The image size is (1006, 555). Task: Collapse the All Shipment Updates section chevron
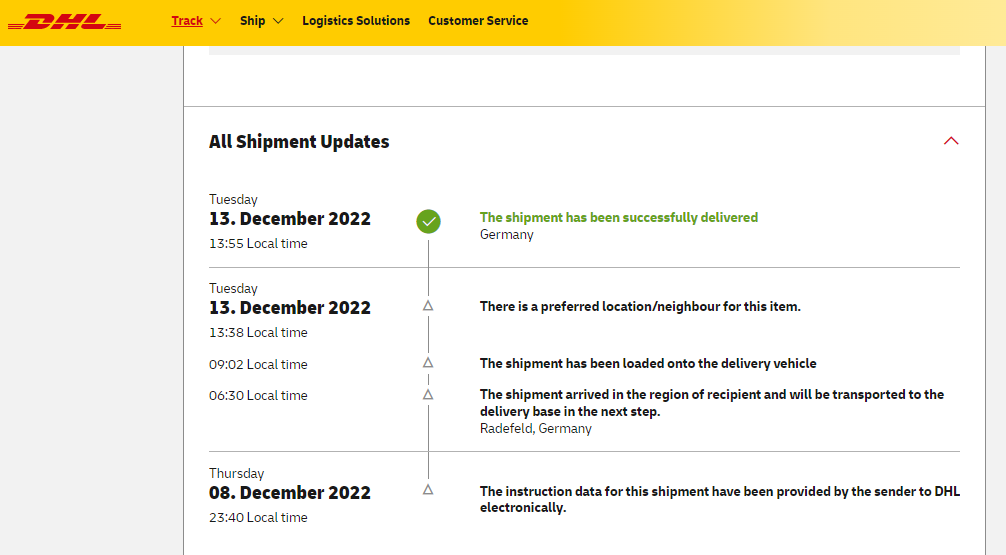click(x=951, y=141)
